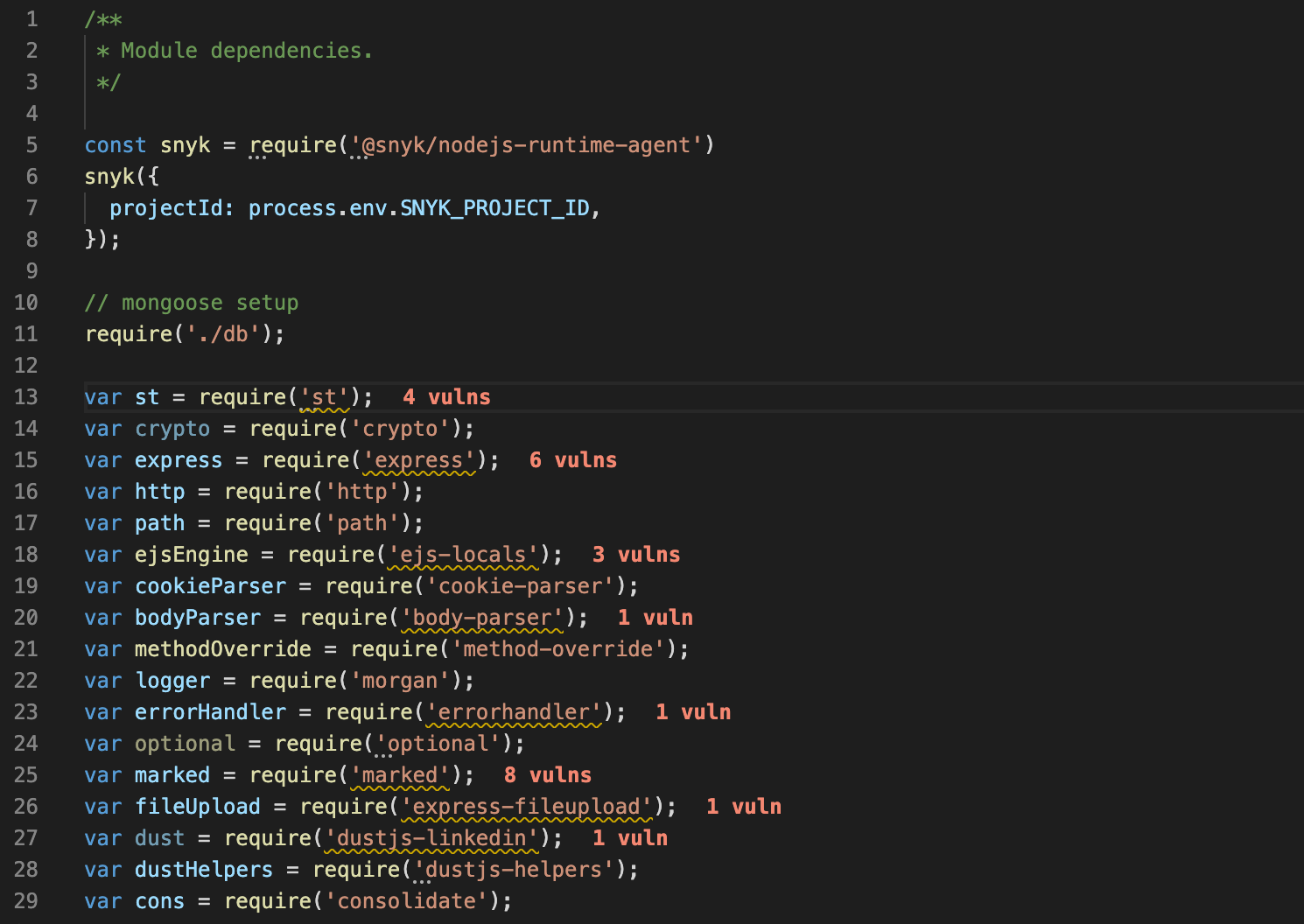The width and height of the screenshot is (1304, 924).
Task: Click '1 vuln' annotation on errorhandler line
Action: point(693,712)
